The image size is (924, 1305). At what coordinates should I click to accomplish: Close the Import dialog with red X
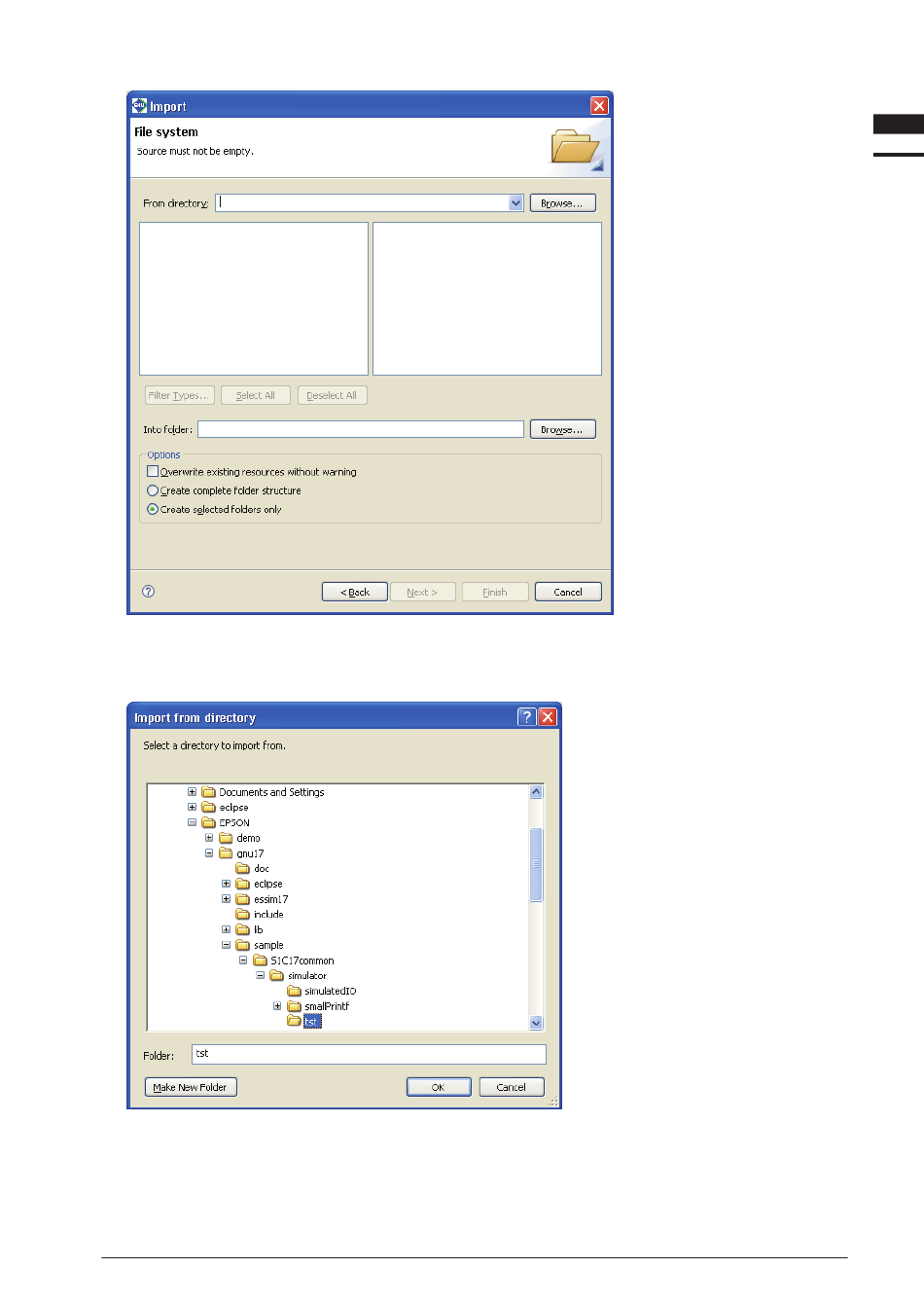click(599, 105)
